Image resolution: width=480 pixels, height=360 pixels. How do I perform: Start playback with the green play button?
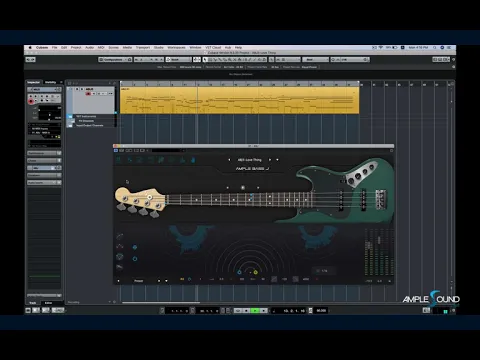[255, 311]
